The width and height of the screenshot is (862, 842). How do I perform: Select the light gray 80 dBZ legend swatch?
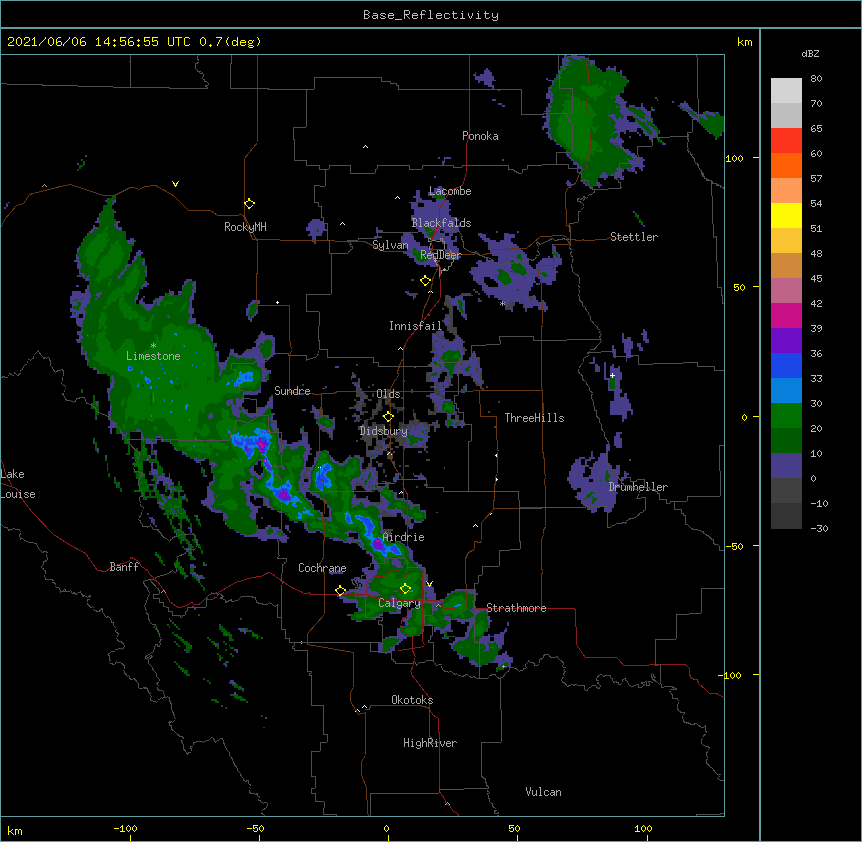coord(786,91)
